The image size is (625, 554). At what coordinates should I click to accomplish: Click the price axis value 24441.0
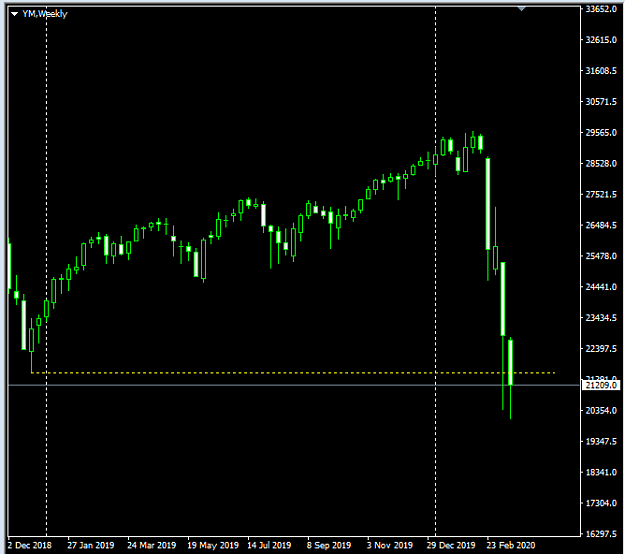(601, 287)
